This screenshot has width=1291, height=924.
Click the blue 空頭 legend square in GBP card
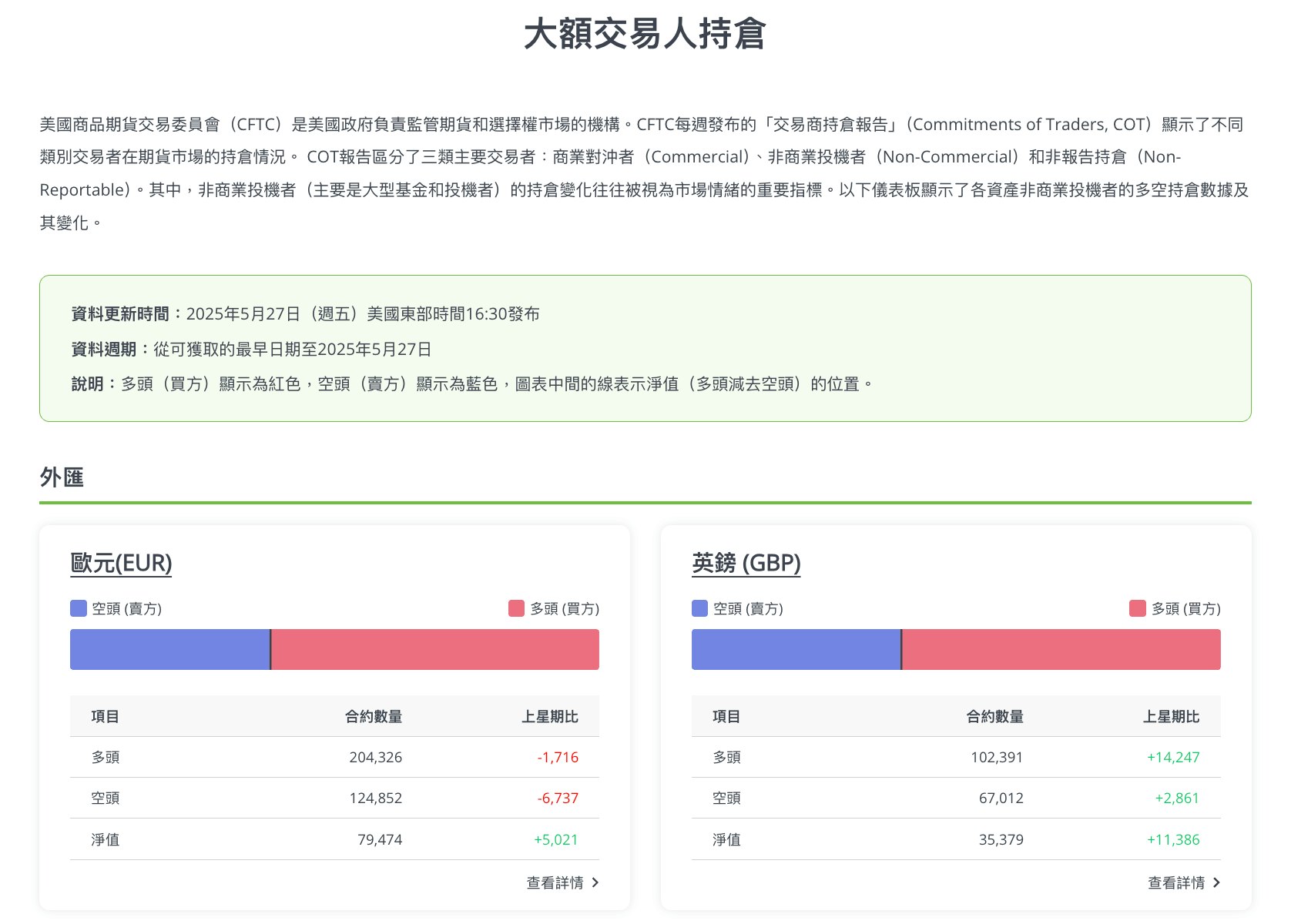(x=699, y=608)
